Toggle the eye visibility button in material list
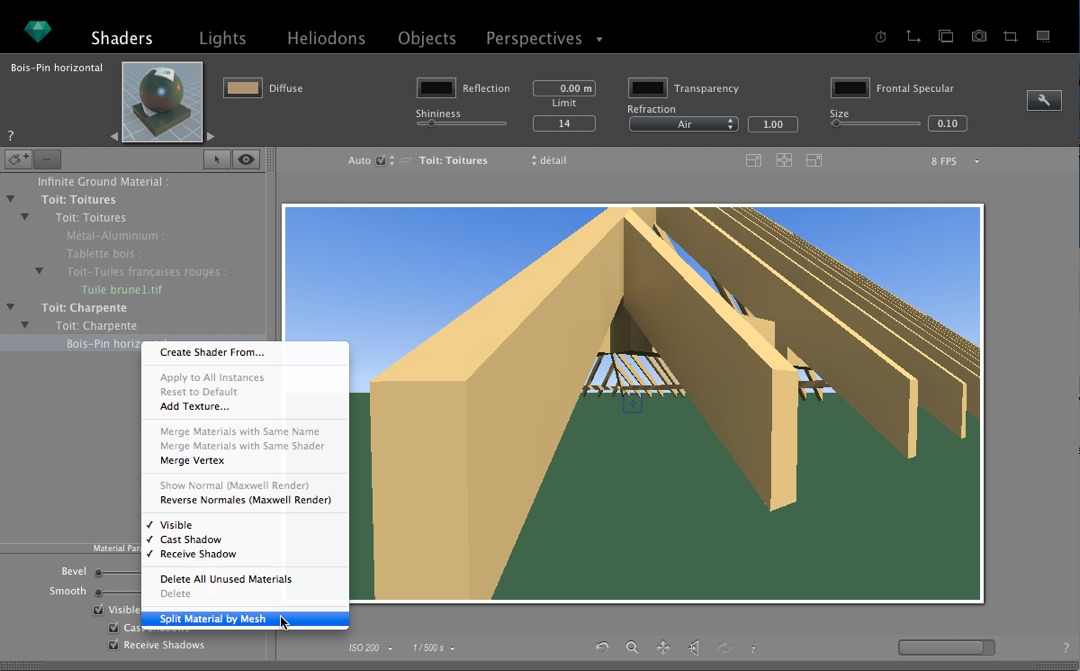This screenshot has height=671, width=1080. click(x=246, y=159)
